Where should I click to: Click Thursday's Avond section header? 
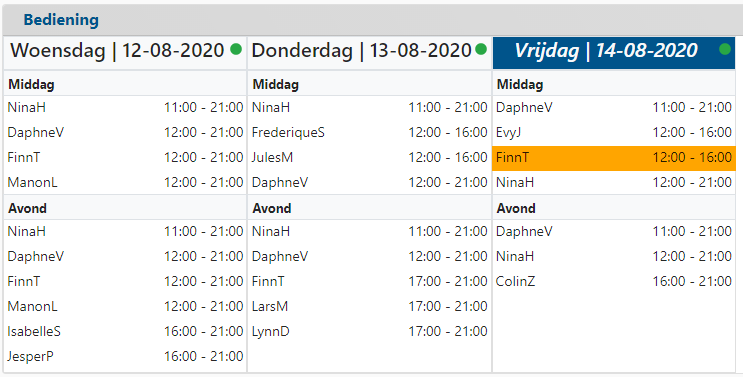370,208
